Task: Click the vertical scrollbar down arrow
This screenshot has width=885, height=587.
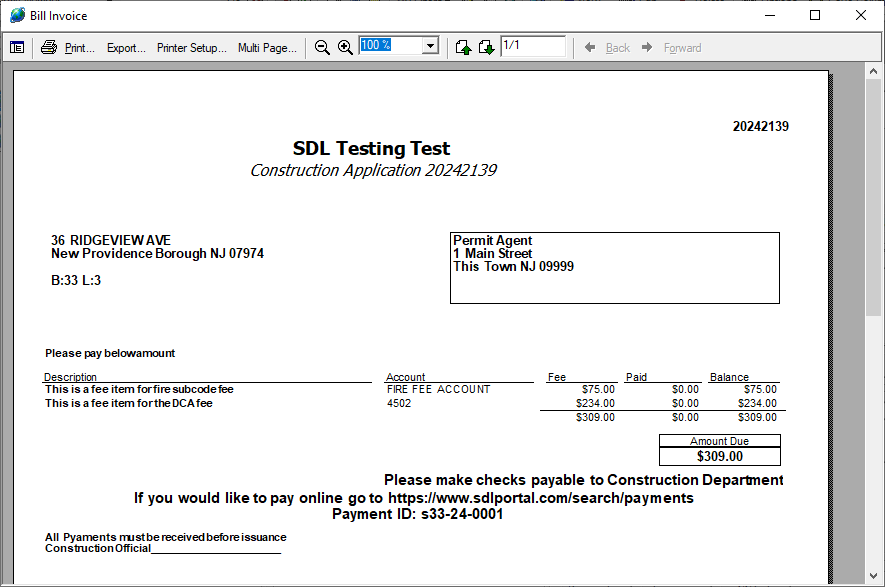Action: click(x=874, y=576)
